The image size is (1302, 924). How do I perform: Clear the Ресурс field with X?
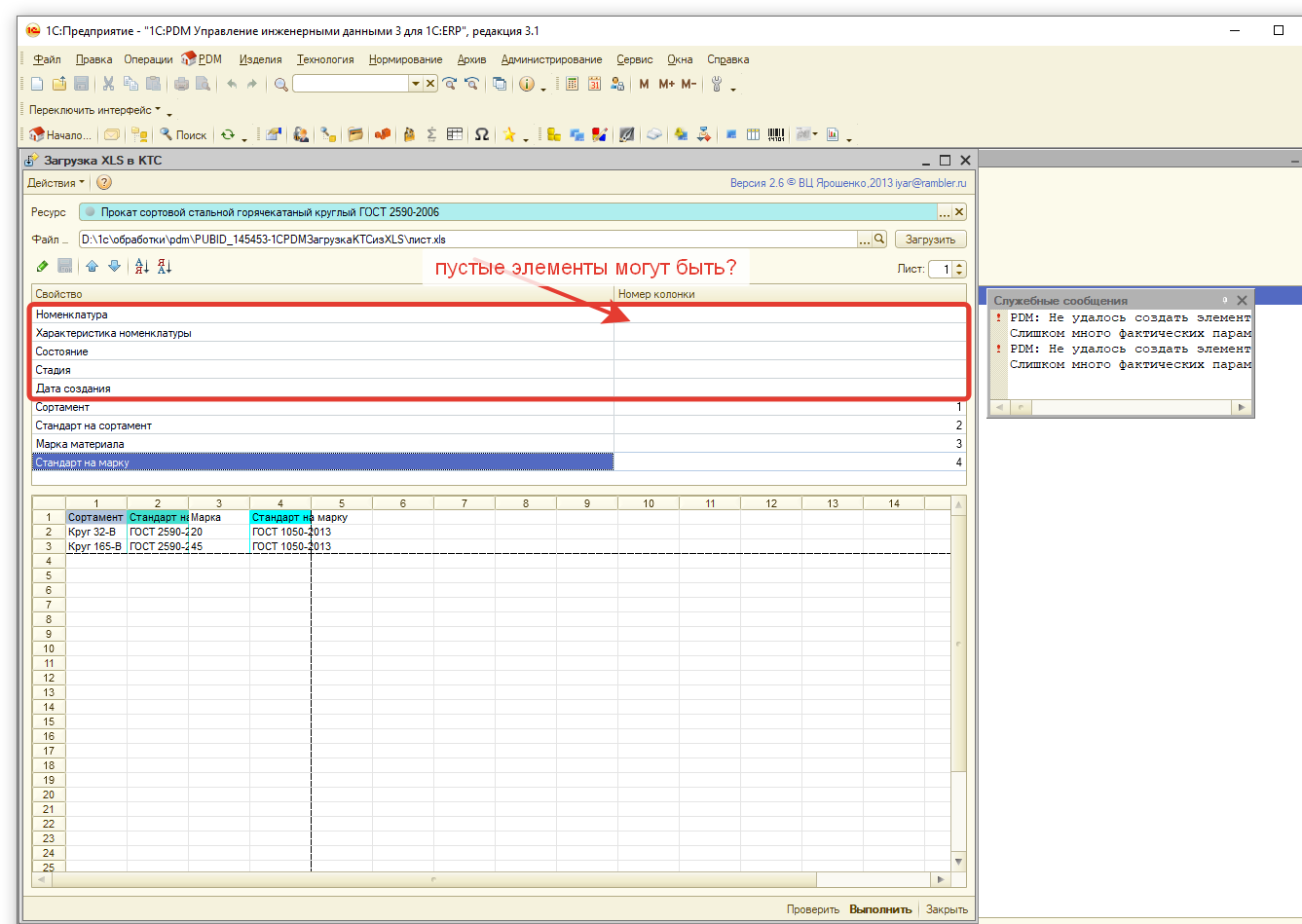click(959, 212)
